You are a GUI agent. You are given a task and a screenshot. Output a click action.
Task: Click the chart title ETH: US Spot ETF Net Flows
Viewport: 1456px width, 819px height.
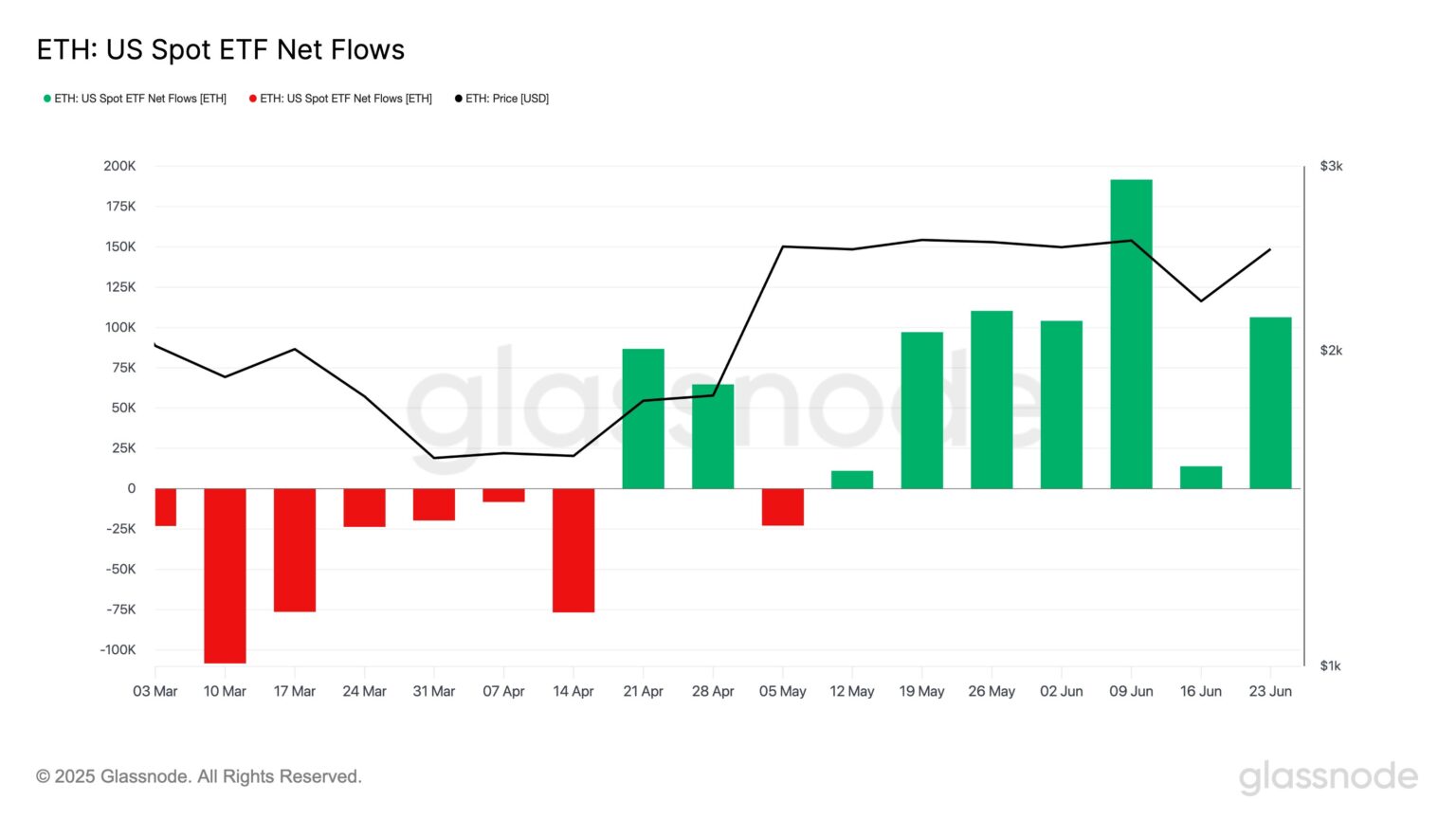click(220, 49)
